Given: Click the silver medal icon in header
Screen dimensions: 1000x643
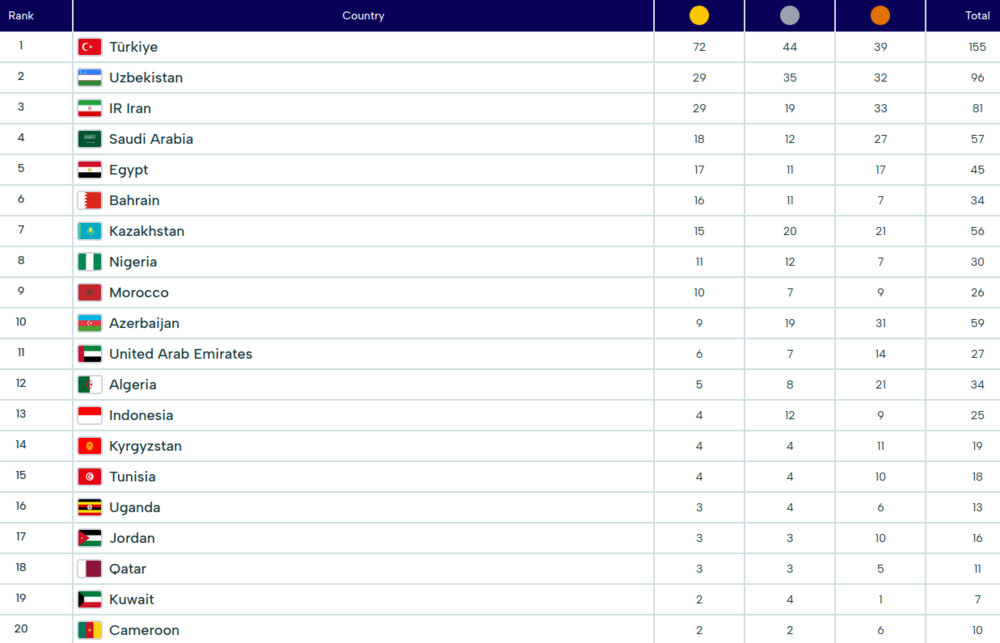Looking at the screenshot, I should pyautogui.click(x=790, y=15).
